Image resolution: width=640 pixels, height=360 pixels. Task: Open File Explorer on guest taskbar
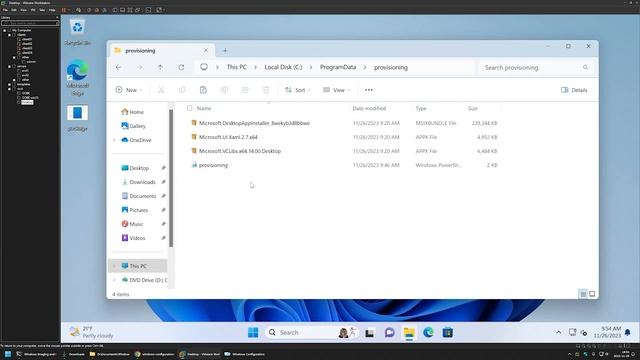(x=409, y=333)
